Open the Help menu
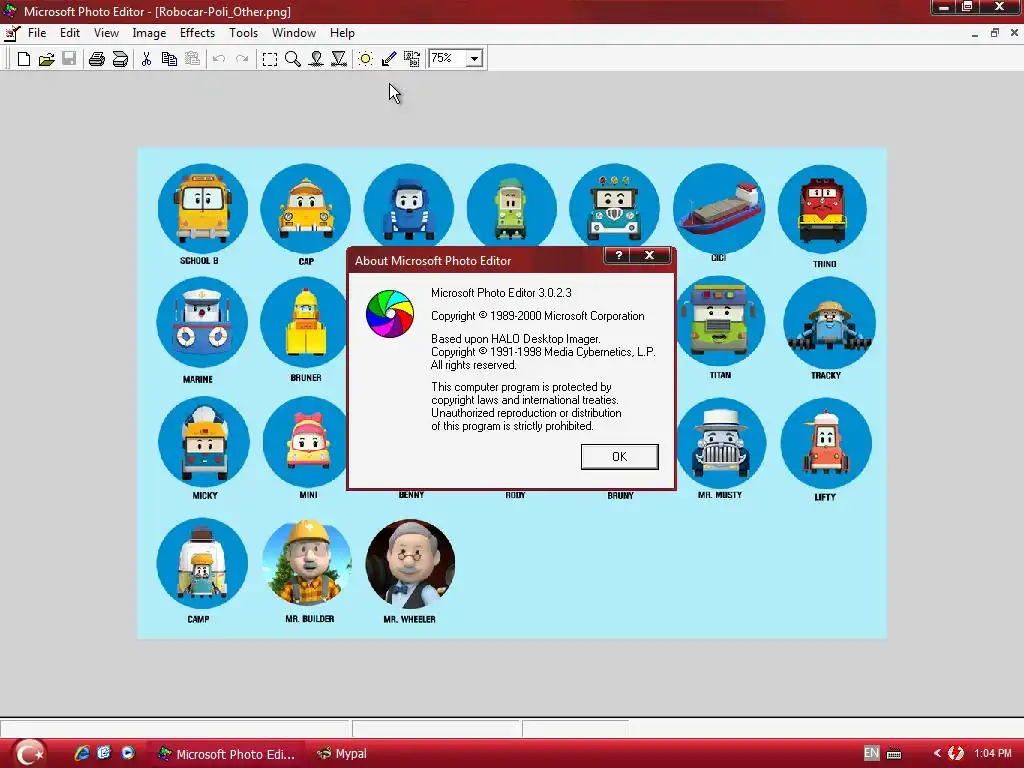 click(x=342, y=33)
